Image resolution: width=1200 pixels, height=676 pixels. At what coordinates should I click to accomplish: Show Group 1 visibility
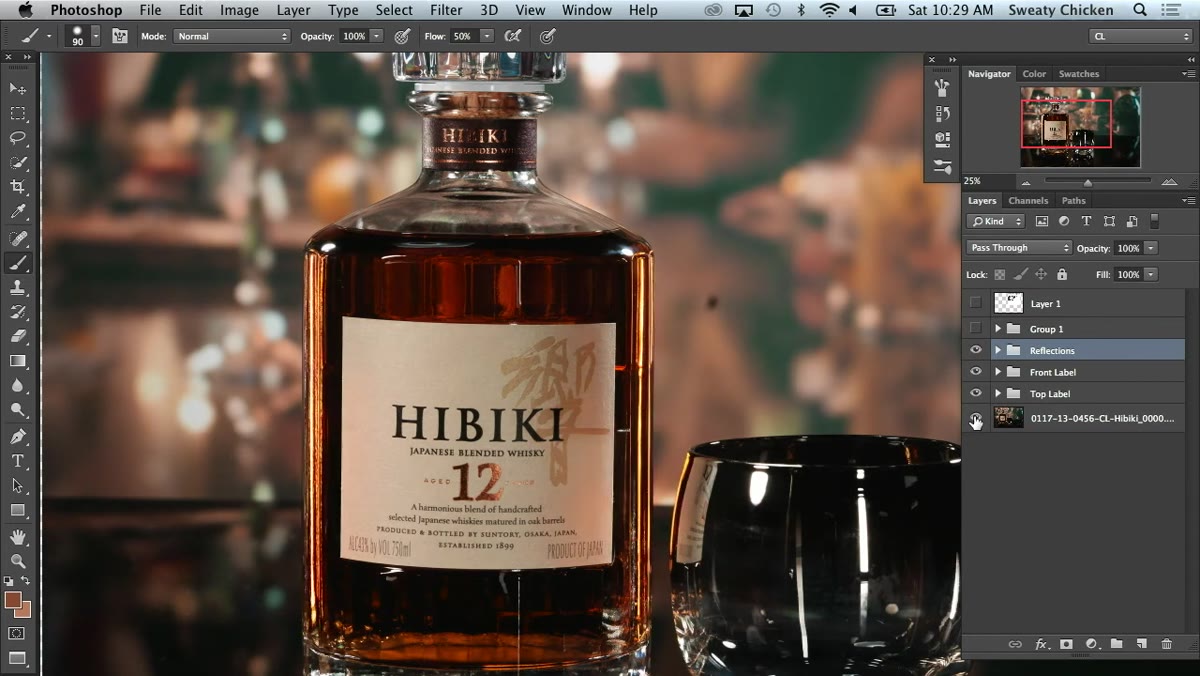[976, 328]
